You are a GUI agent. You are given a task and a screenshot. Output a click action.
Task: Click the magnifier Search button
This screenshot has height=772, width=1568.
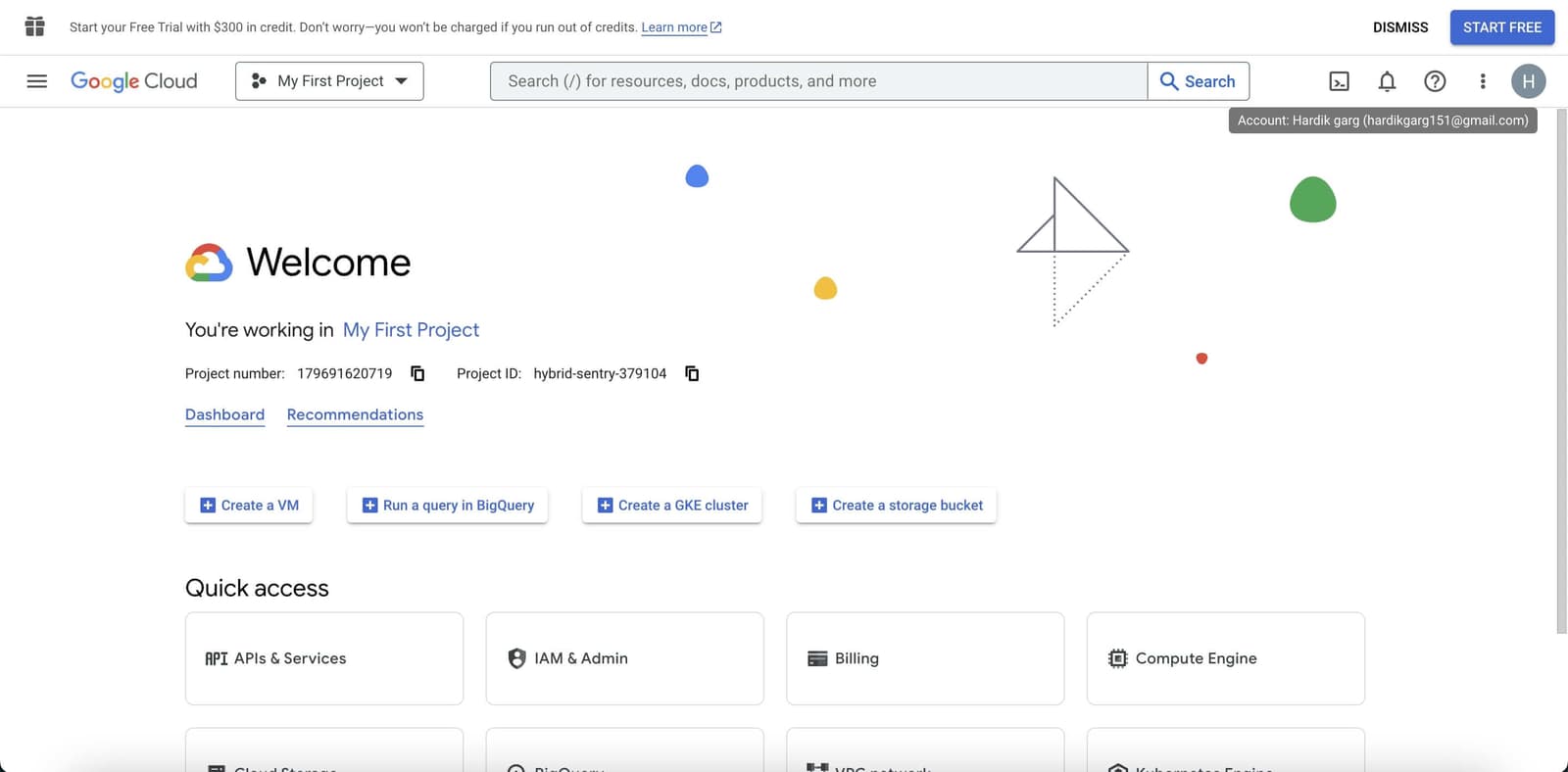(1198, 81)
